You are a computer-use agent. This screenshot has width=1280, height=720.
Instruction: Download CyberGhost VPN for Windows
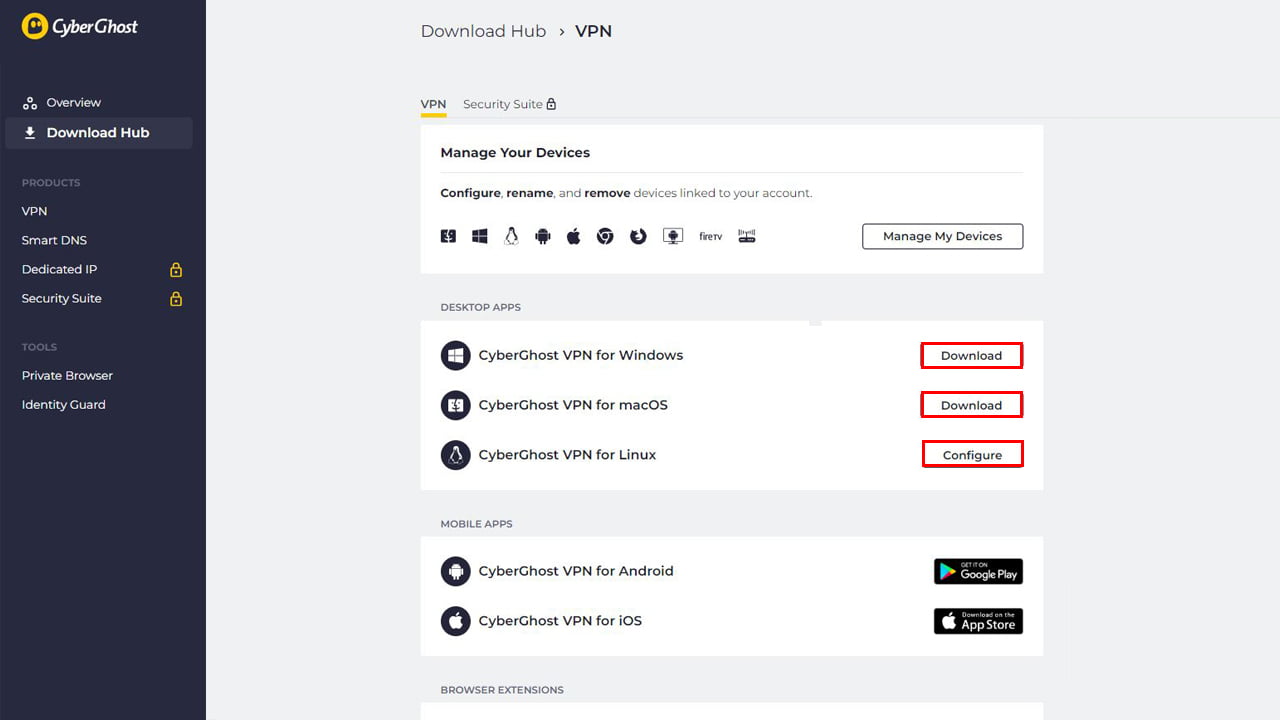971,355
